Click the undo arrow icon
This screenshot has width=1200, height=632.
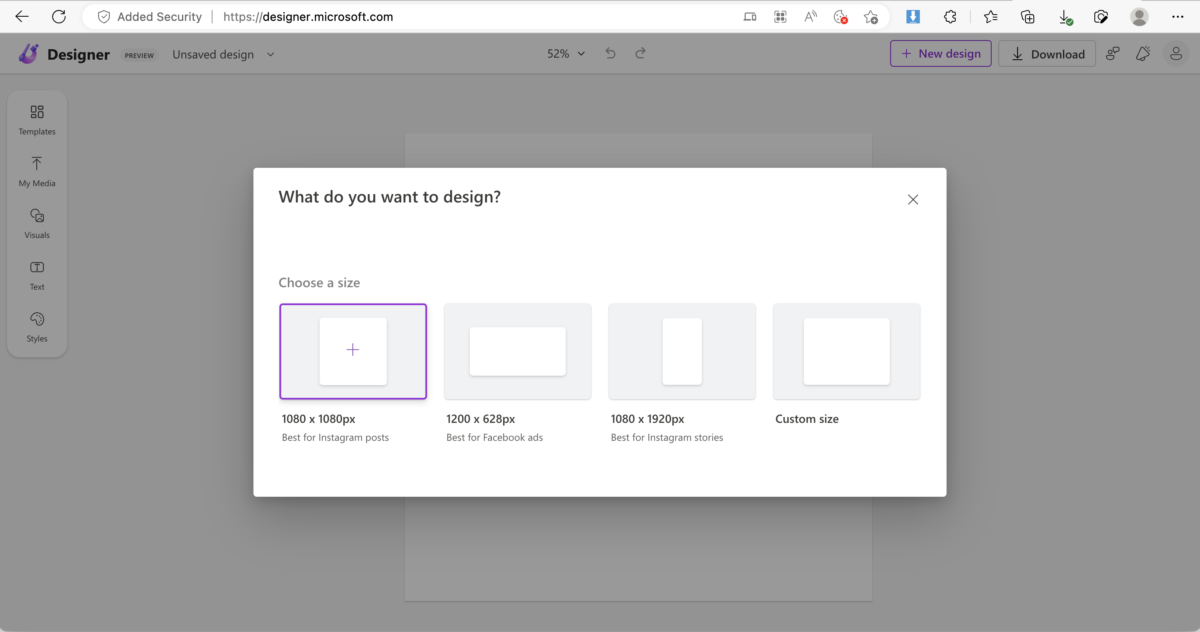coord(610,54)
